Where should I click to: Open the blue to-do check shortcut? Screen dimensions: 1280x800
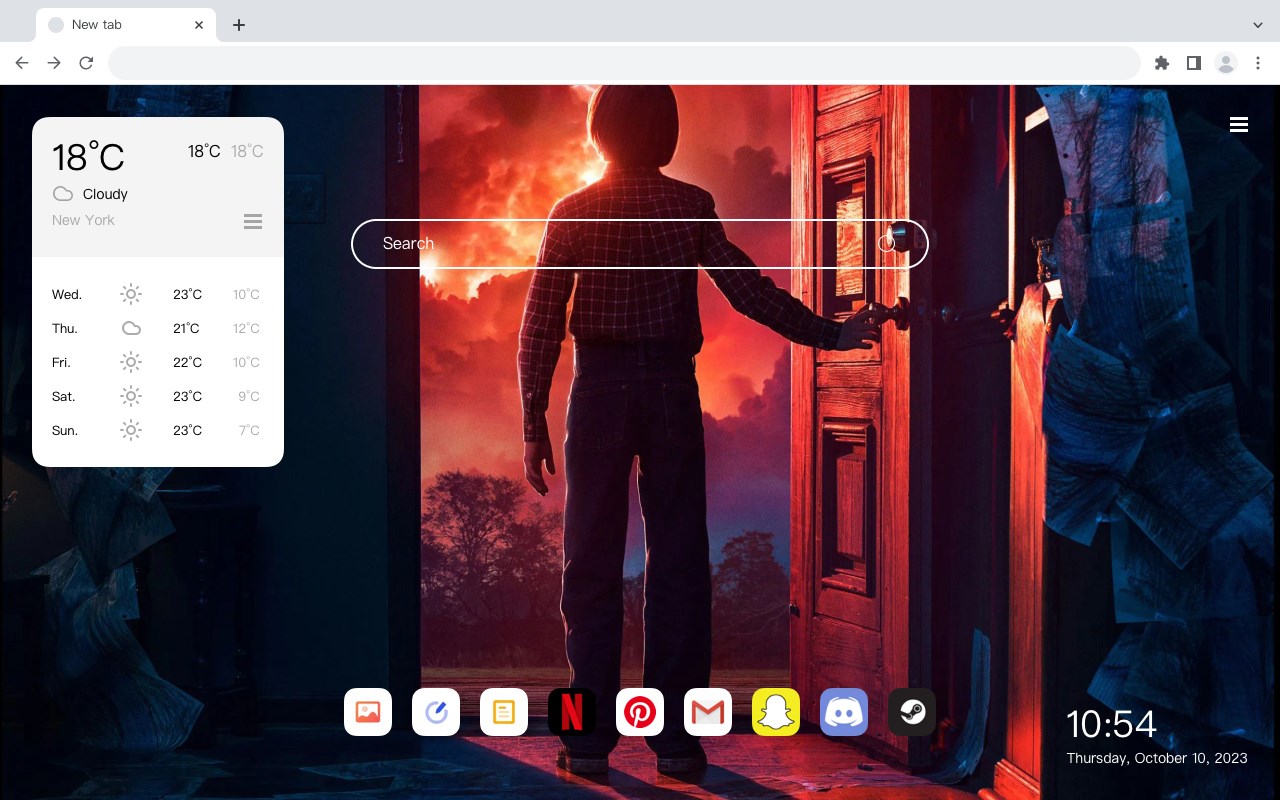[436, 712]
